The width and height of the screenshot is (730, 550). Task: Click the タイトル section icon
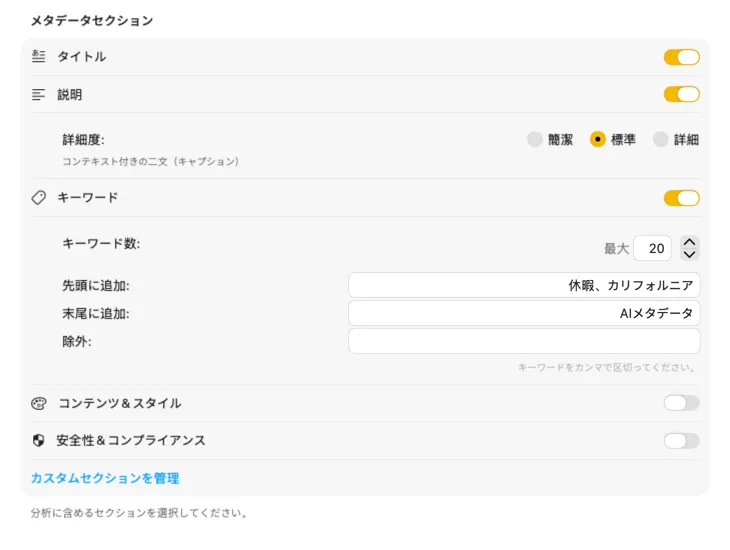click(39, 56)
